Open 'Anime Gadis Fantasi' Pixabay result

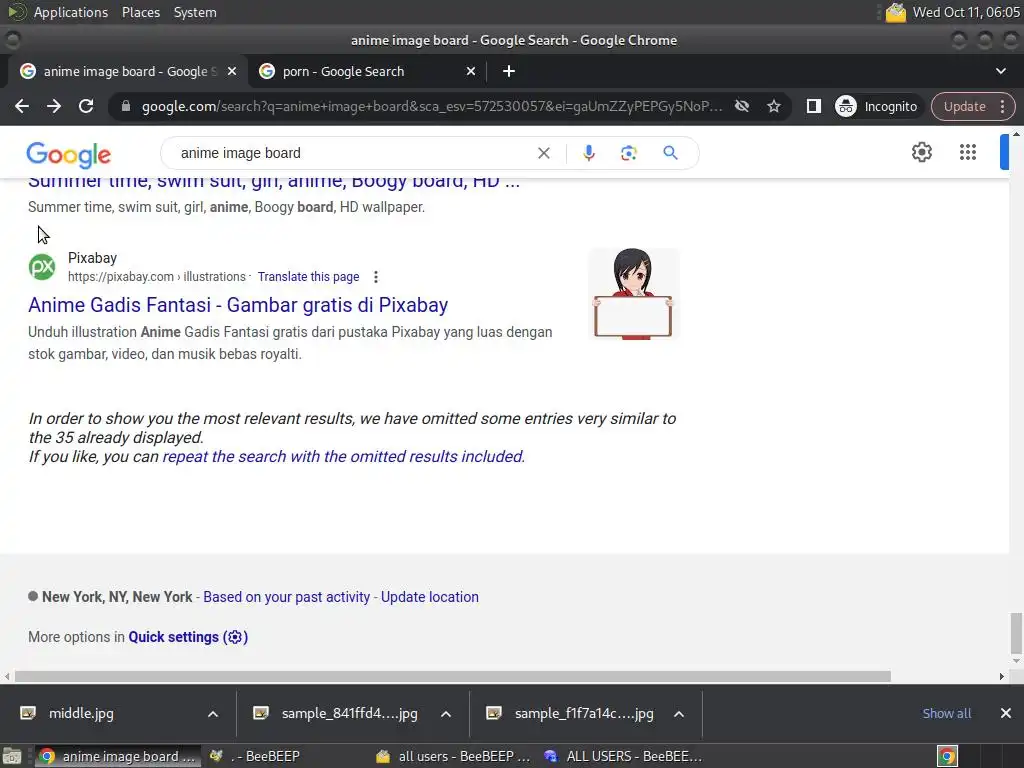click(238, 305)
